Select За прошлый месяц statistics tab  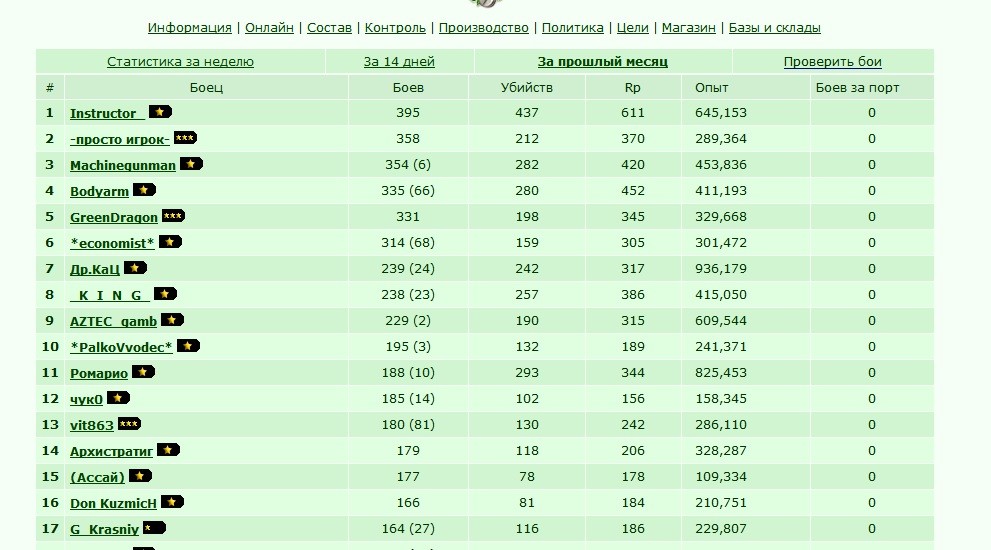tap(602, 62)
